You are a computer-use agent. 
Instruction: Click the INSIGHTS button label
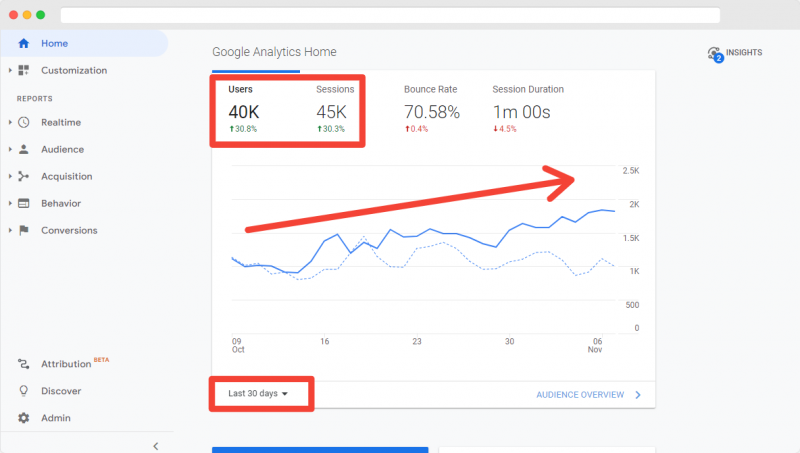pos(744,53)
